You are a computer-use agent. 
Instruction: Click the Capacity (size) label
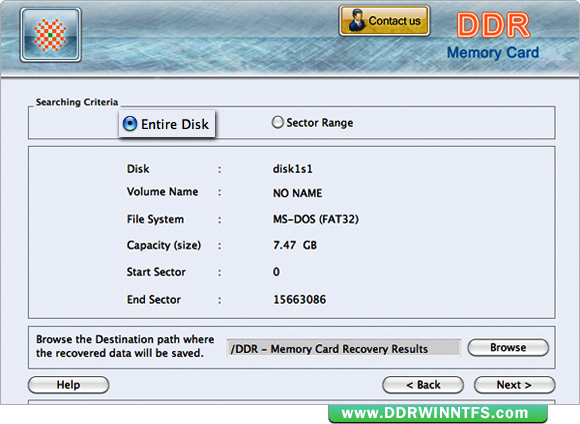coord(164,245)
